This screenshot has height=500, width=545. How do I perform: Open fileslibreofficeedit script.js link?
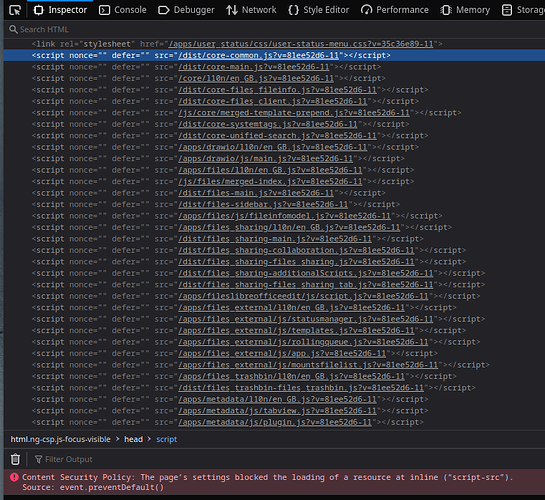303,296
